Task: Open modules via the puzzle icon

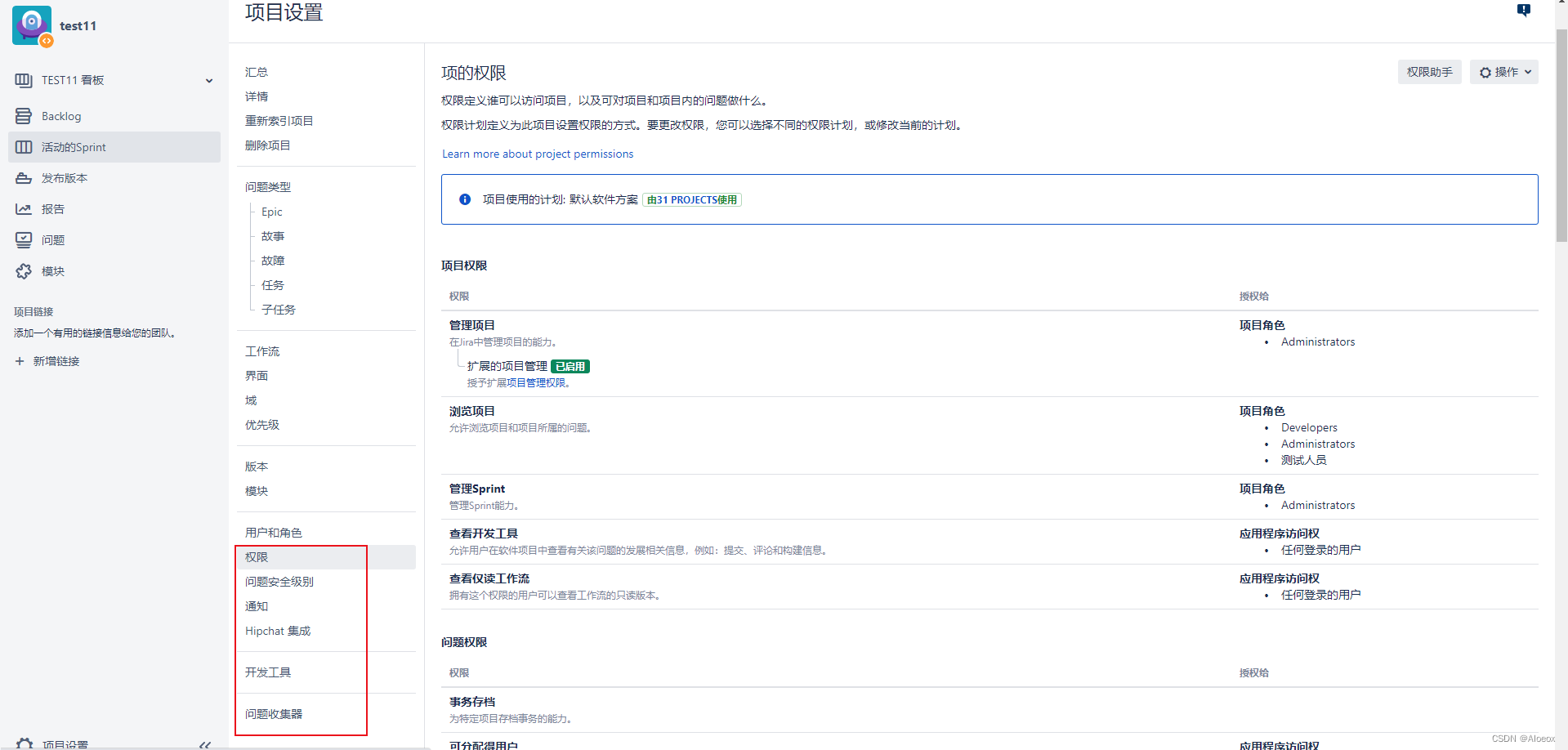Action: coord(24,271)
